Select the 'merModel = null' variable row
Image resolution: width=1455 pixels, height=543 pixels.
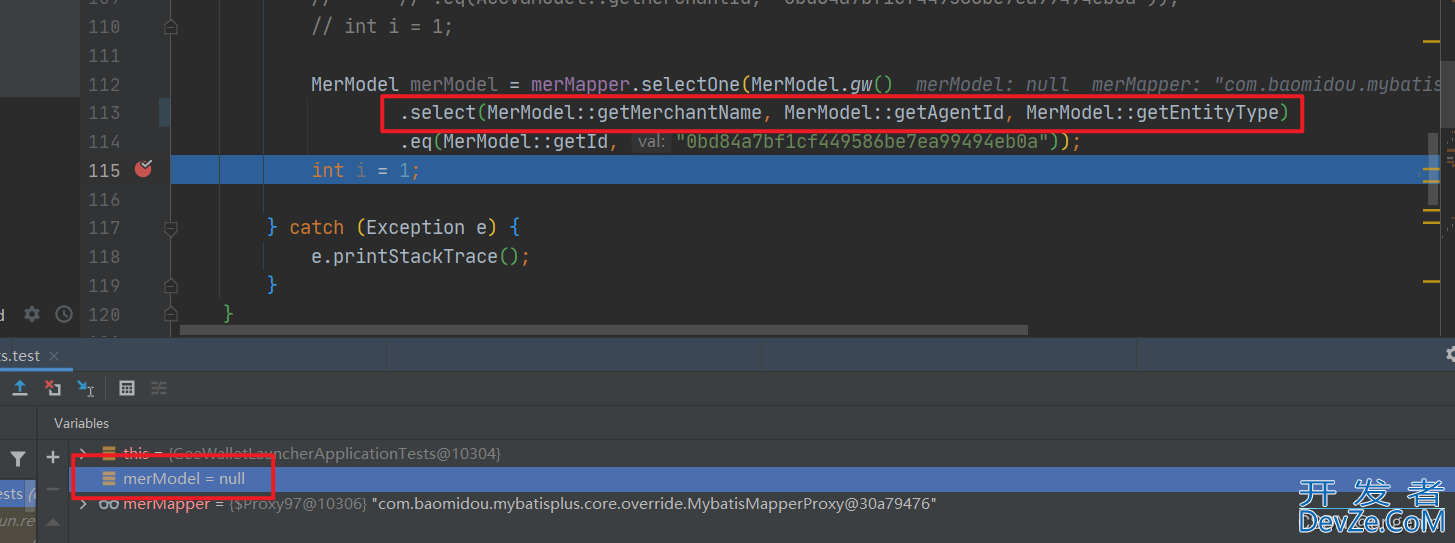pyautogui.click(x=761, y=479)
